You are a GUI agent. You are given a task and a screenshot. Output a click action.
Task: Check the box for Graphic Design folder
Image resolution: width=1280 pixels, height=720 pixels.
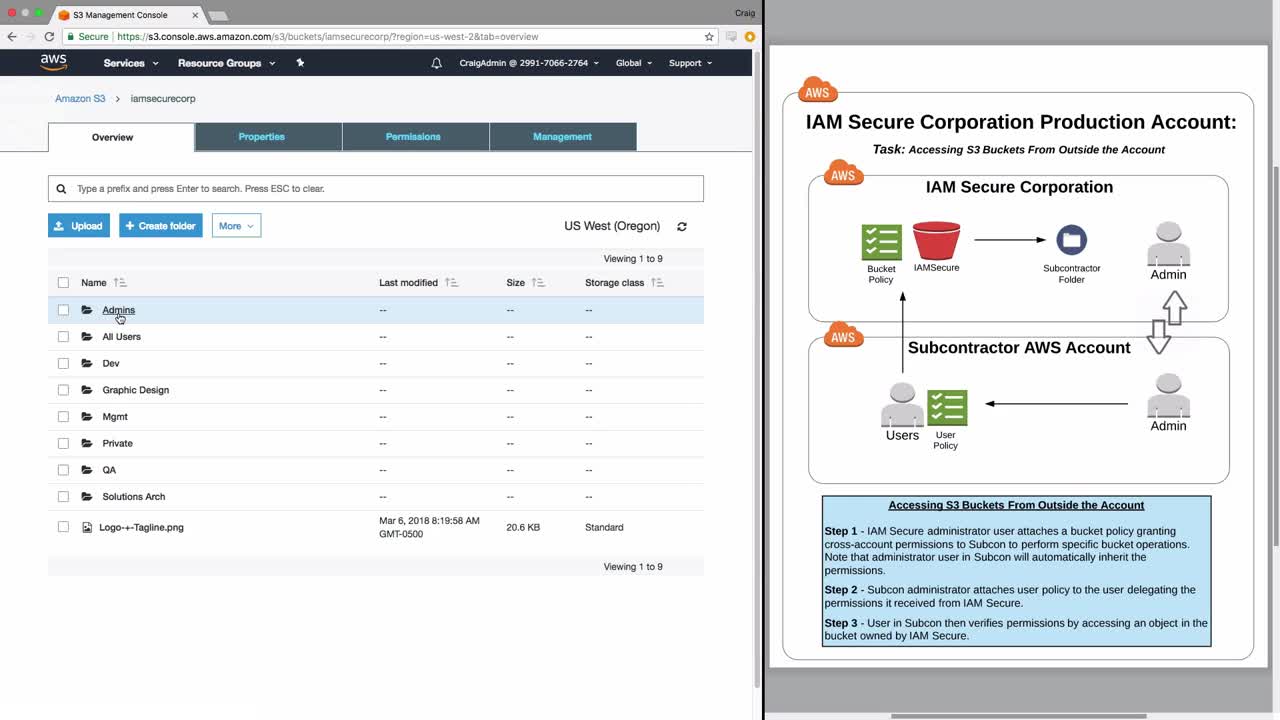click(64, 390)
